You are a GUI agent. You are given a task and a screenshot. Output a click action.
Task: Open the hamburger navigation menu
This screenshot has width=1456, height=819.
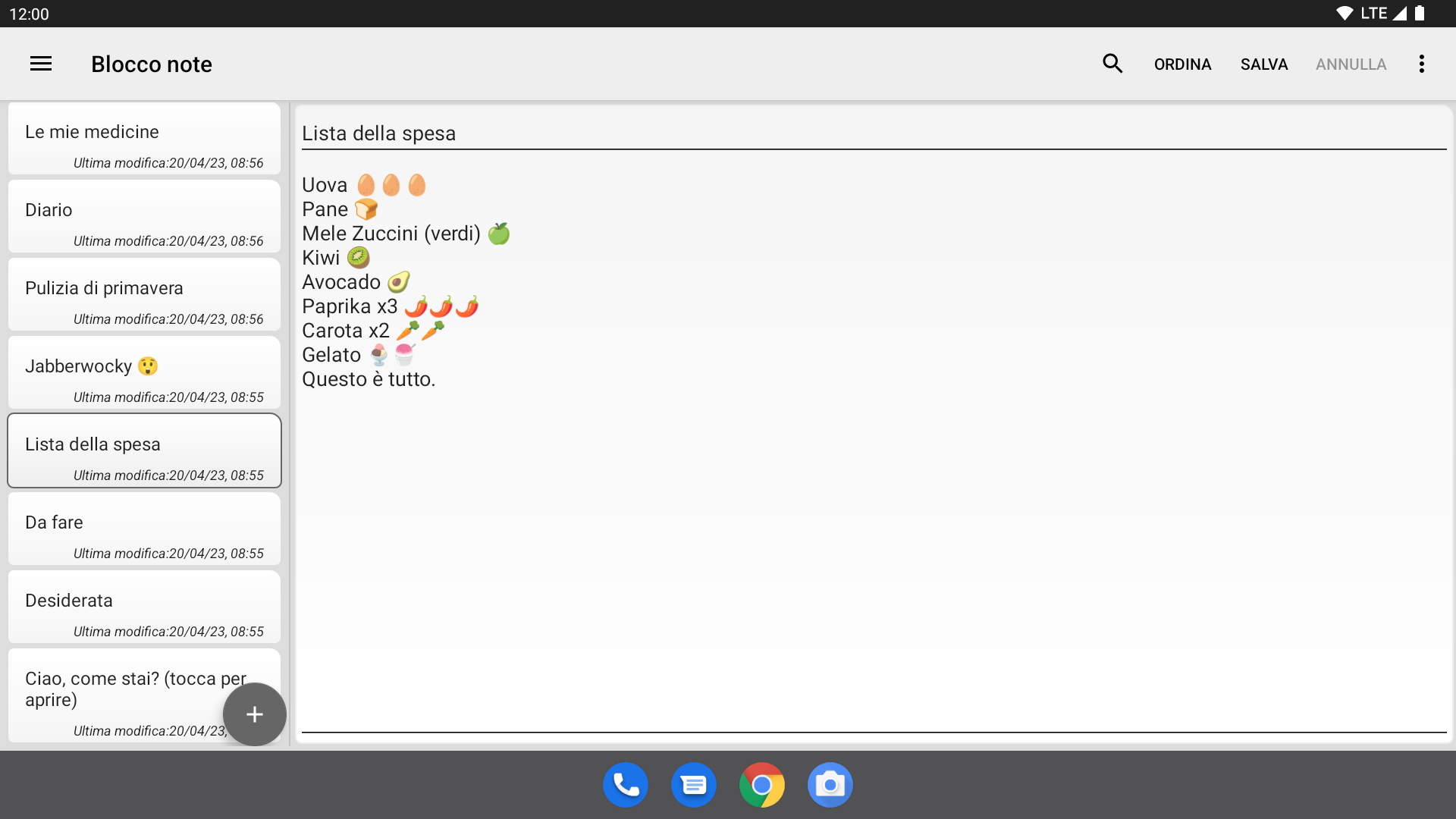click(41, 64)
